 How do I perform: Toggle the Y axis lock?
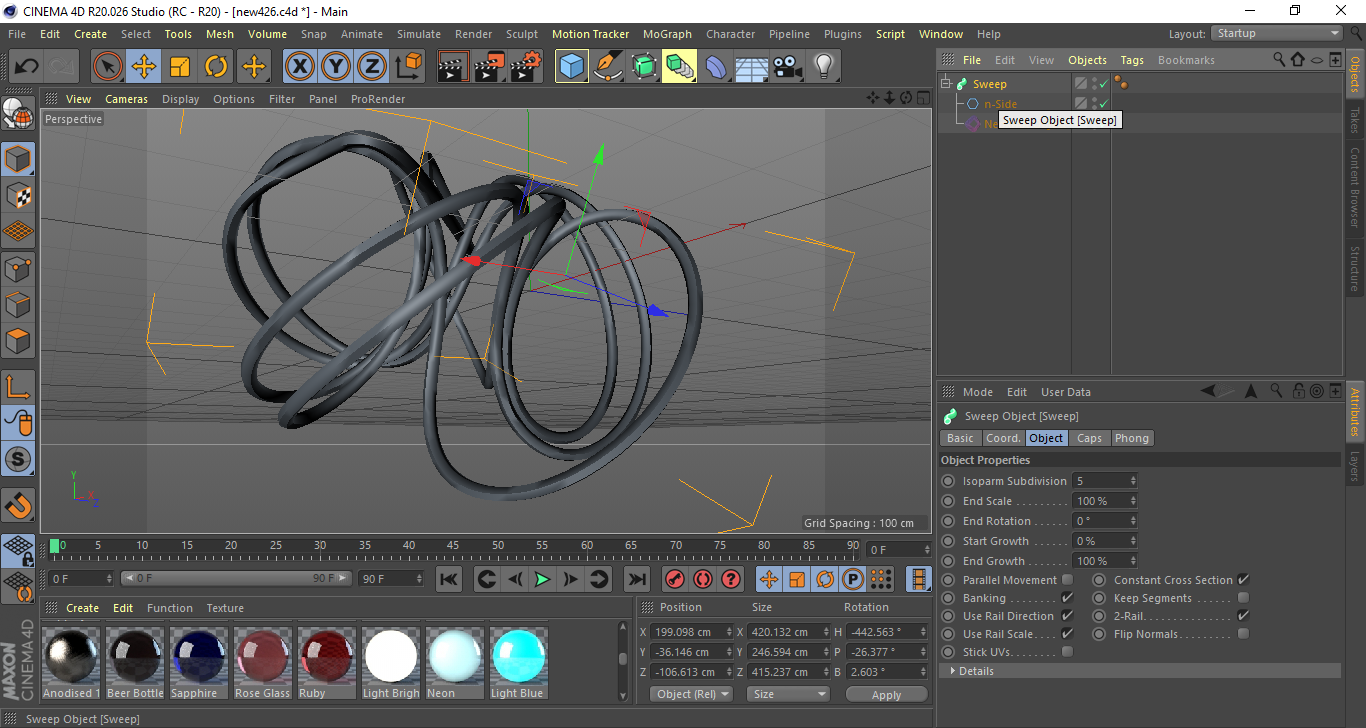click(x=335, y=67)
